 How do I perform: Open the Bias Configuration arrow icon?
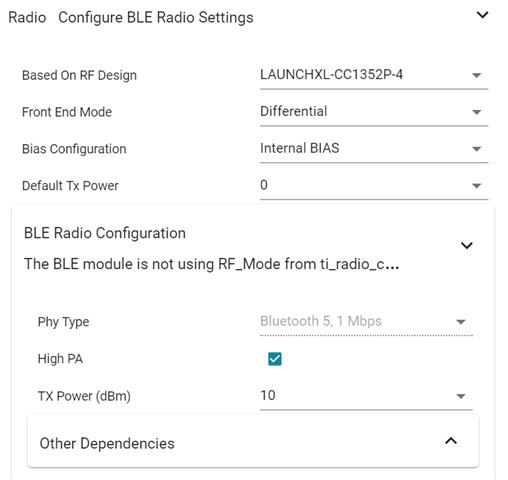pos(477,149)
